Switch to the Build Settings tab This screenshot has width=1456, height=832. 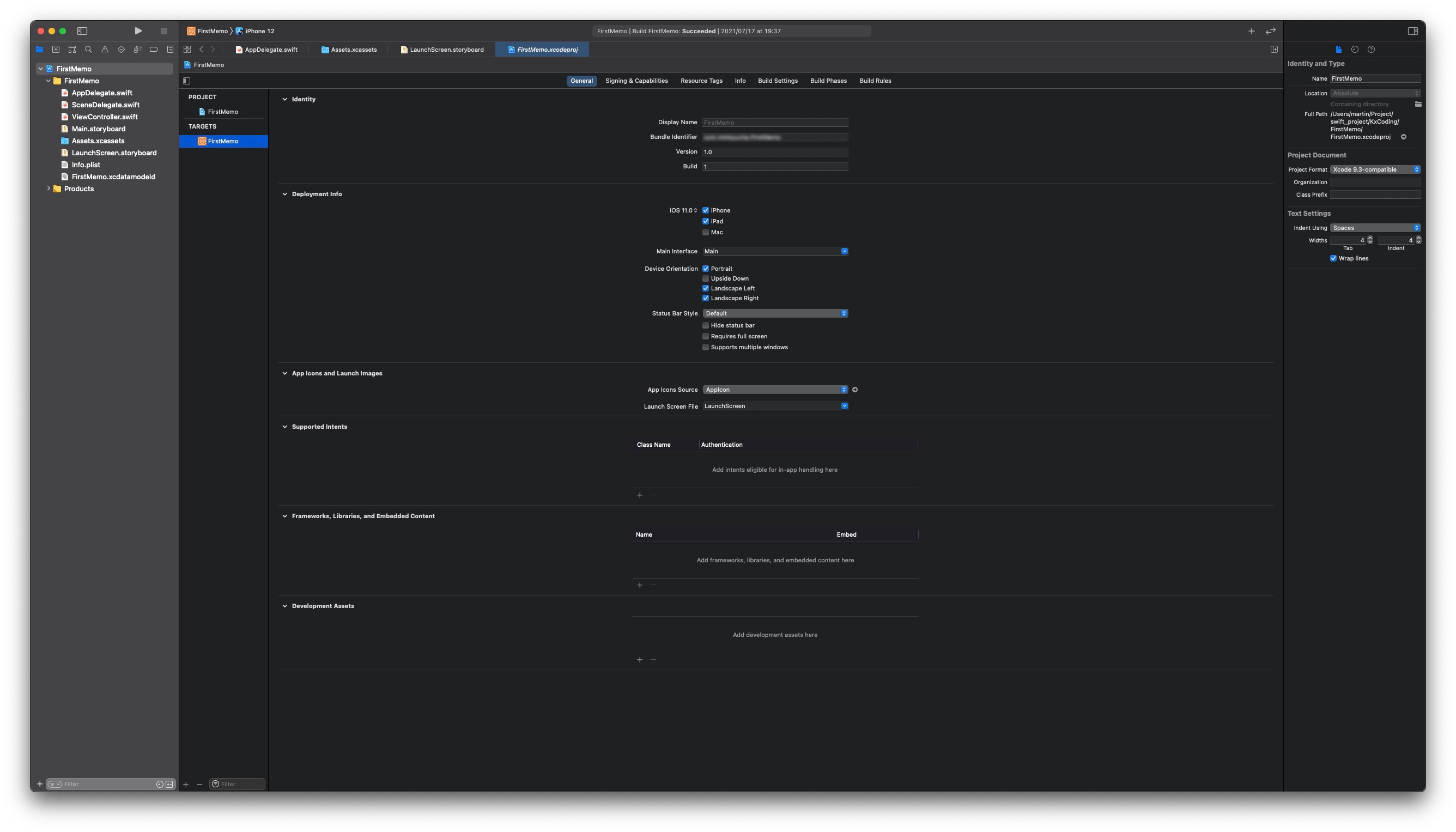tap(777, 81)
